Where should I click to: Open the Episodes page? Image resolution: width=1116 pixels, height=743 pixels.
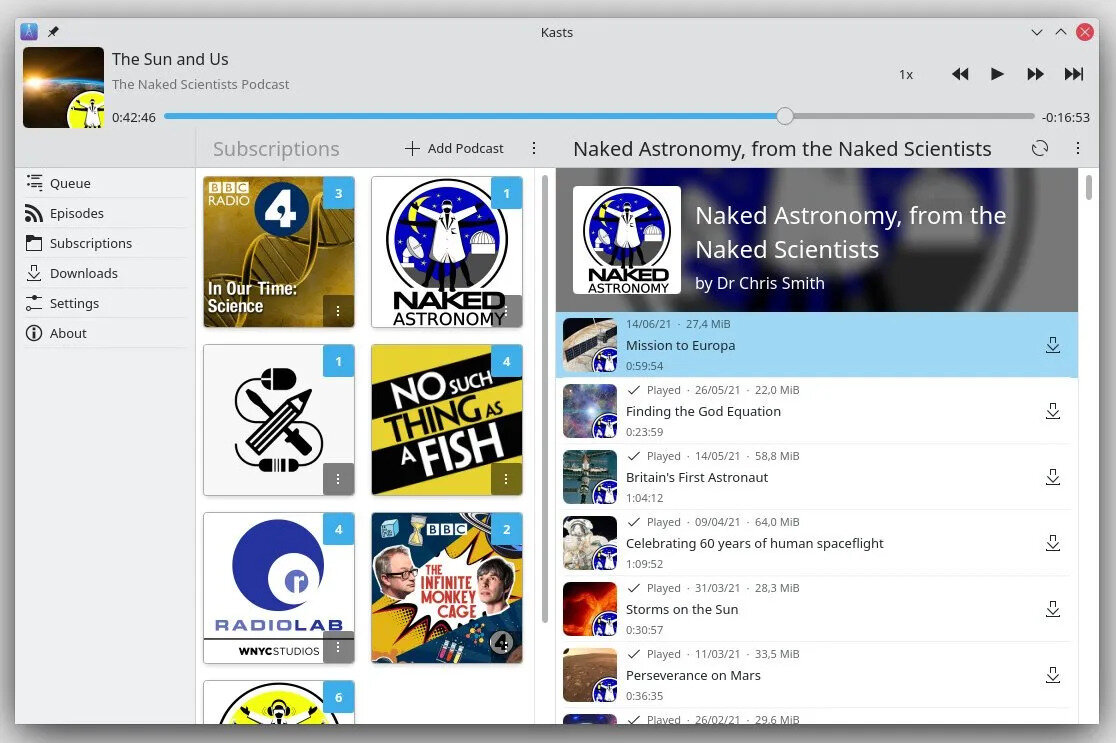105,213
